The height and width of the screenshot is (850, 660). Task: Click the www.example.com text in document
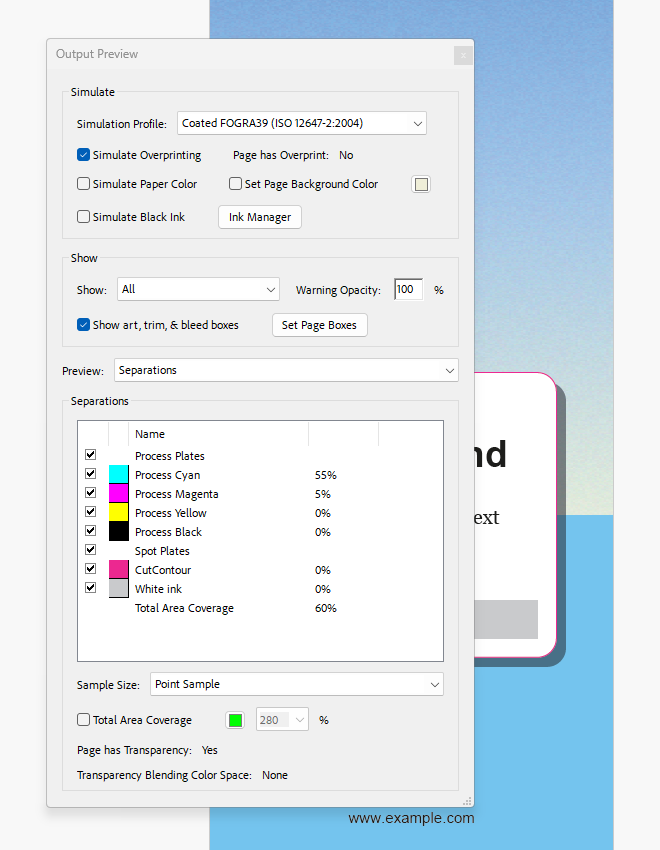411,818
